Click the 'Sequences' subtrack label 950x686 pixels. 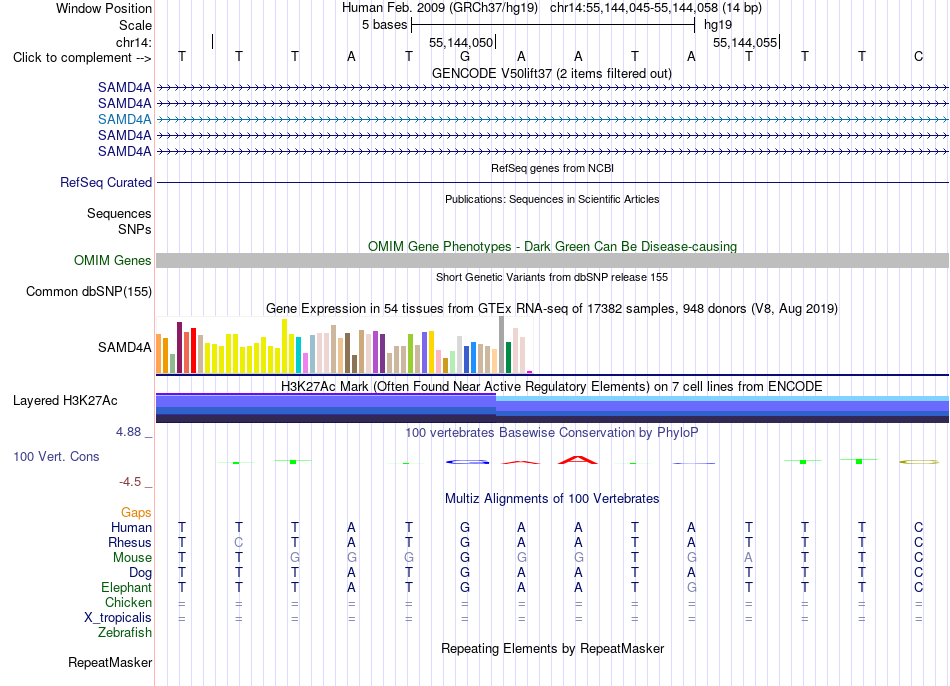click(119, 213)
